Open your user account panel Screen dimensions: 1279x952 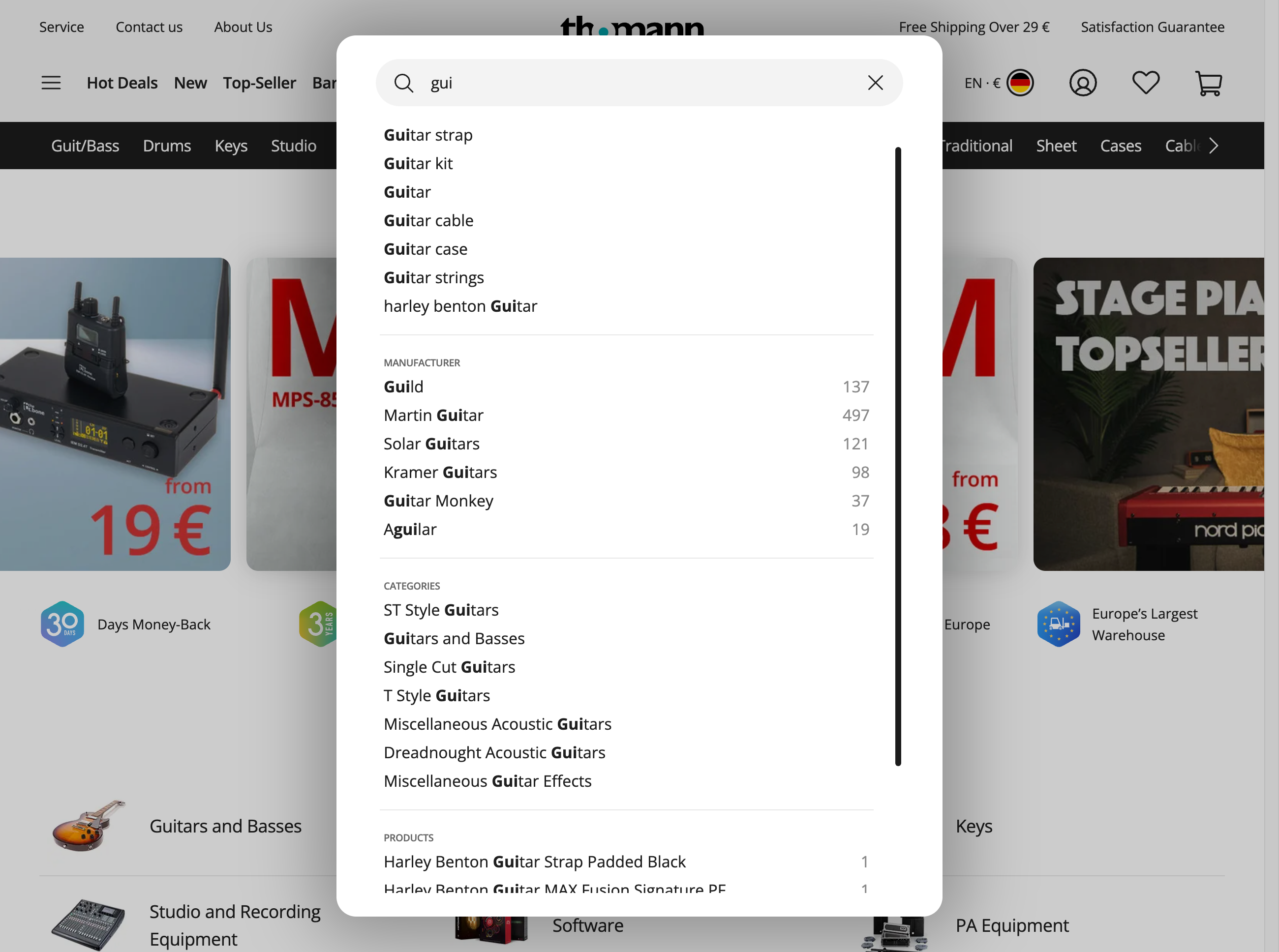coord(1083,83)
